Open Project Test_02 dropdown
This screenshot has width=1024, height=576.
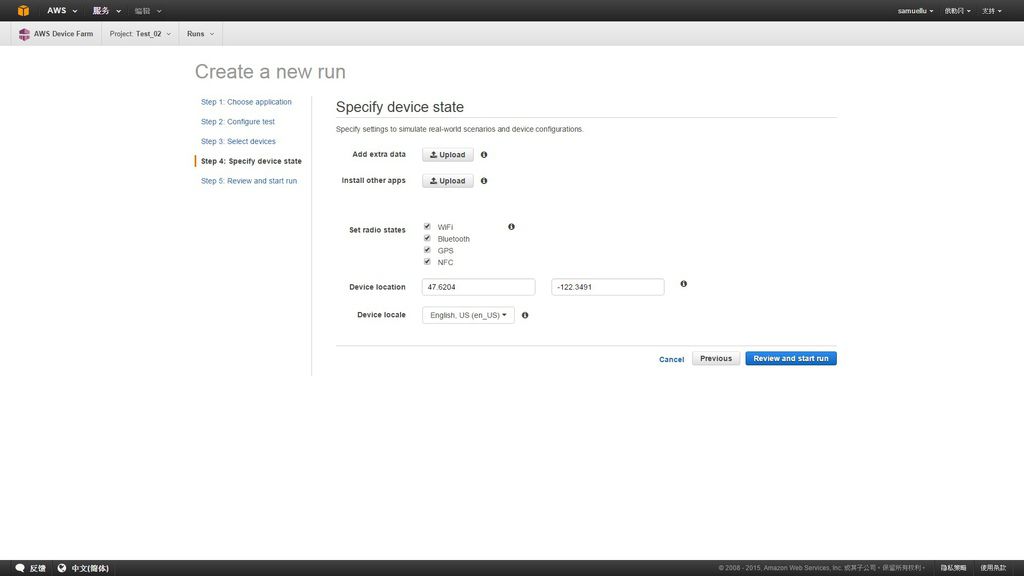pyautogui.click(x=140, y=34)
